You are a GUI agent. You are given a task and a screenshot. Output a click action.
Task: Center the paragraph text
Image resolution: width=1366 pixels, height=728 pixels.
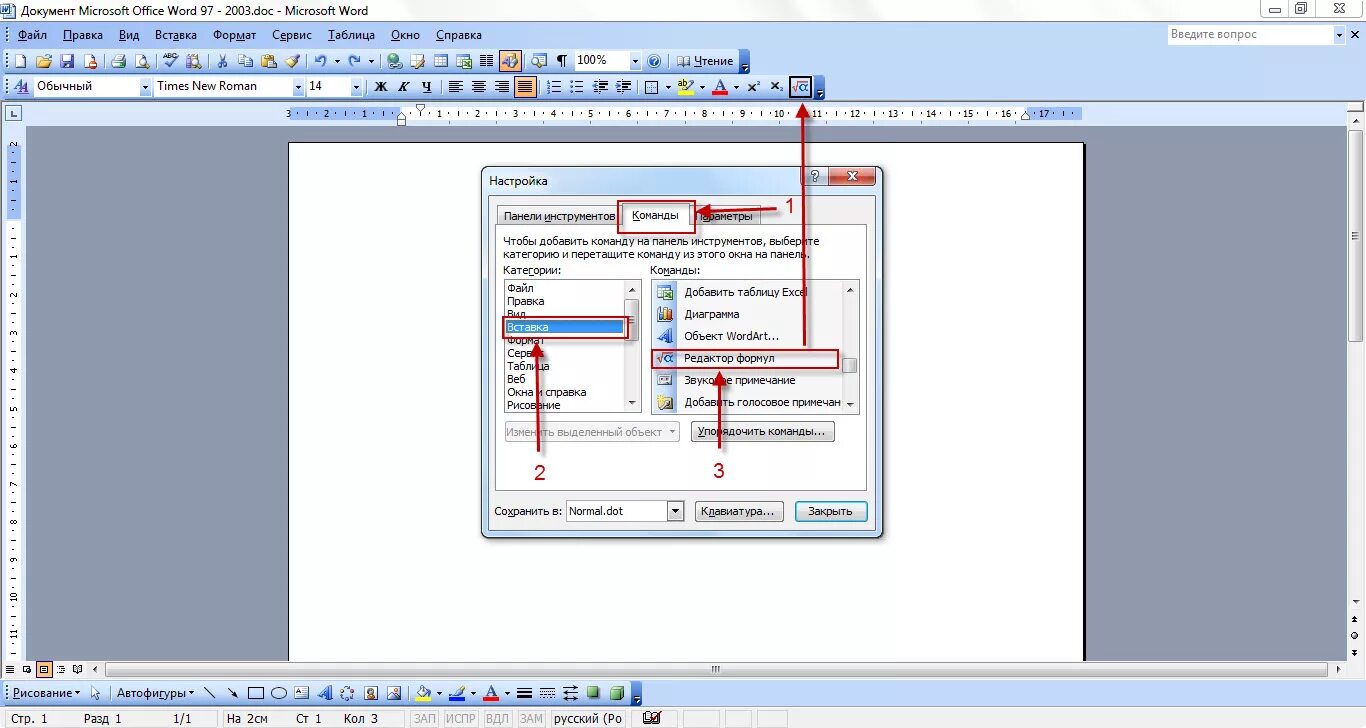(x=479, y=87)
